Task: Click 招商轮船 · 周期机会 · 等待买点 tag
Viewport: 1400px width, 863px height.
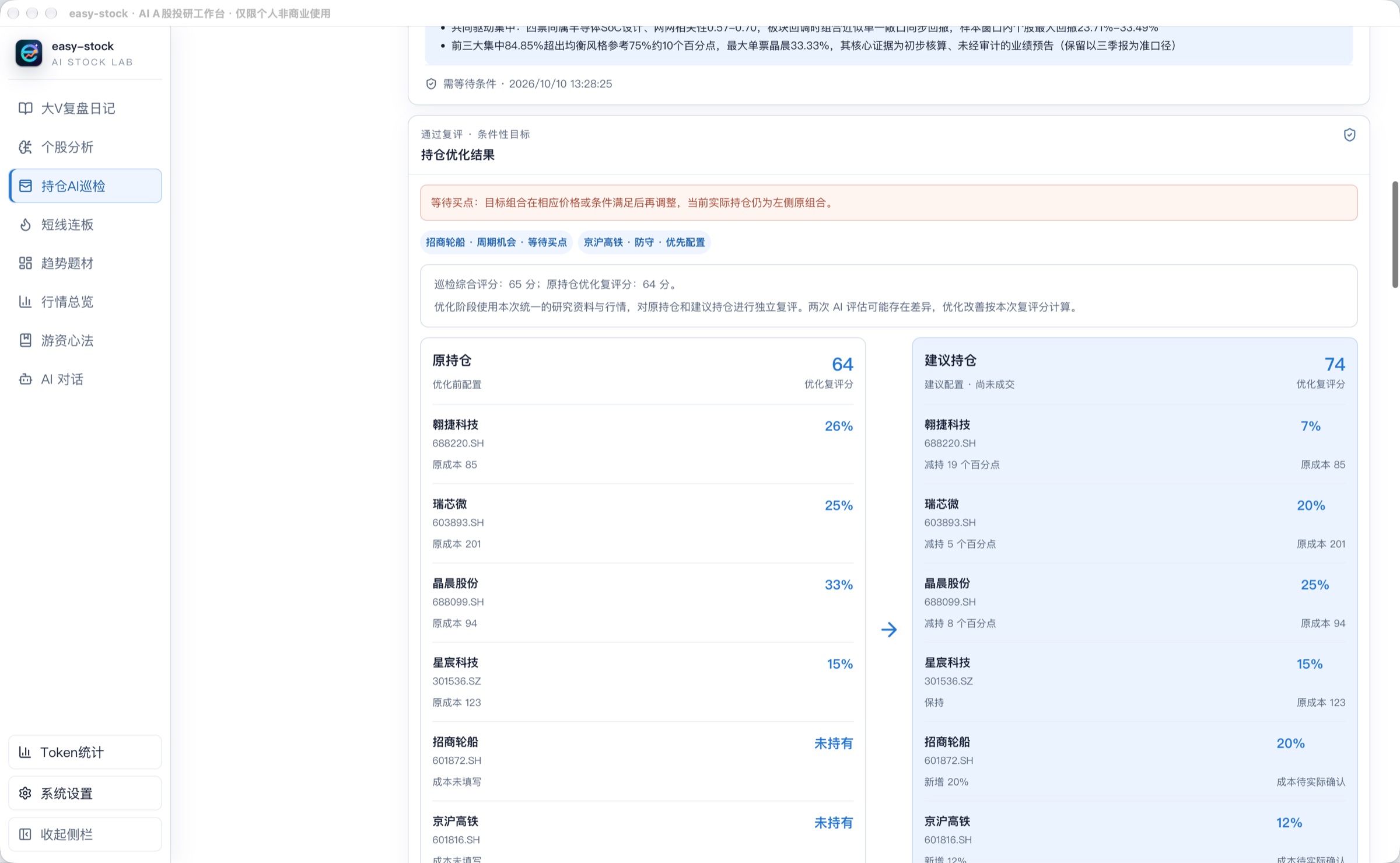Action: point(496,242)
